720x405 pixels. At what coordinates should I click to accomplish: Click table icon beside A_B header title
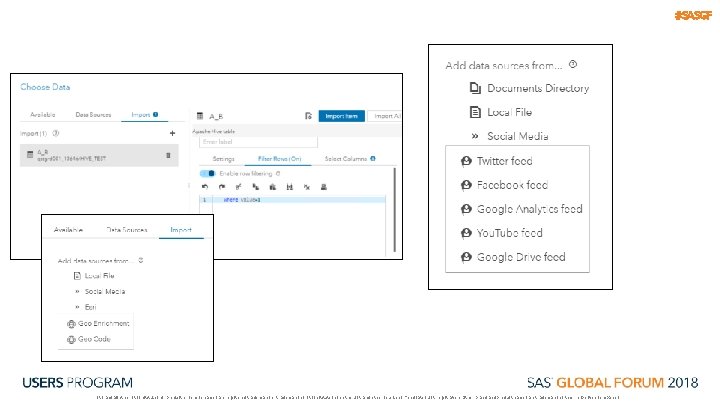pyautogui.click(x=200, y=116)
